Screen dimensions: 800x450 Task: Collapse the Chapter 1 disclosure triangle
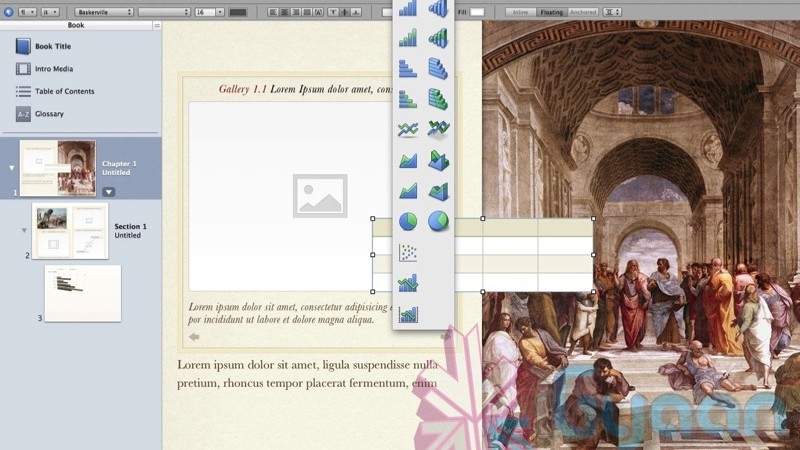(12, 168)
